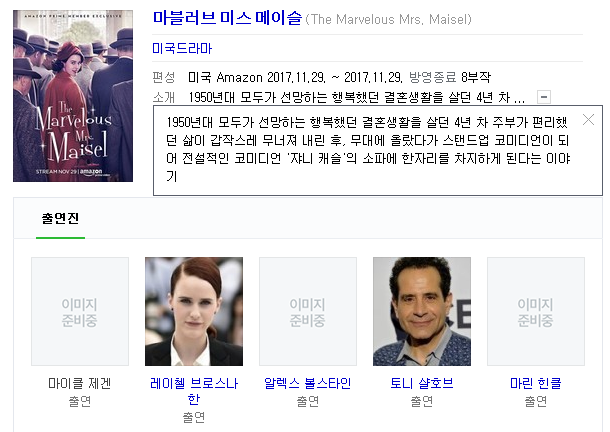Click the truncated 소개 synopsis line
The width and height of the screenshot is (610, 432).
click(357, 97)
